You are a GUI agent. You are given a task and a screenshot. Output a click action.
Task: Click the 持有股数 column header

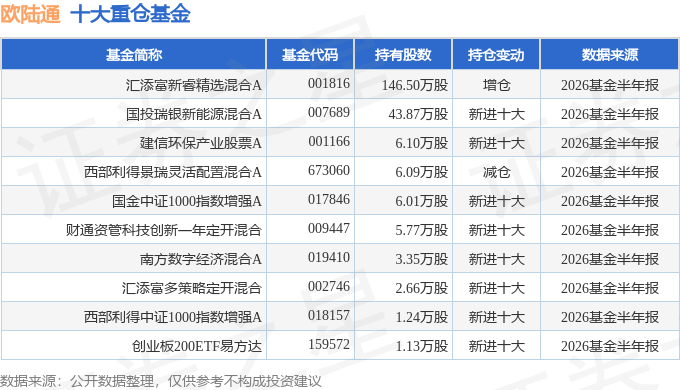403,55
